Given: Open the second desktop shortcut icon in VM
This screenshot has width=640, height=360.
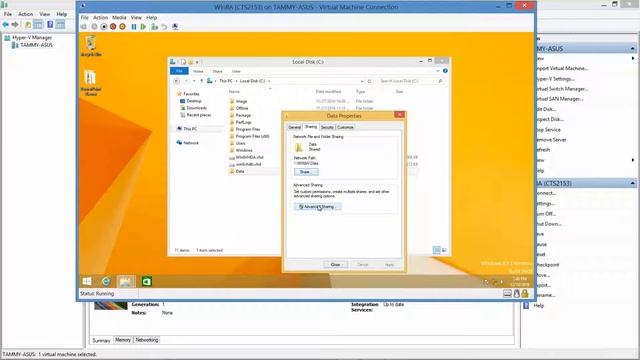Looking at the screenshot, I should click(91, 83).
